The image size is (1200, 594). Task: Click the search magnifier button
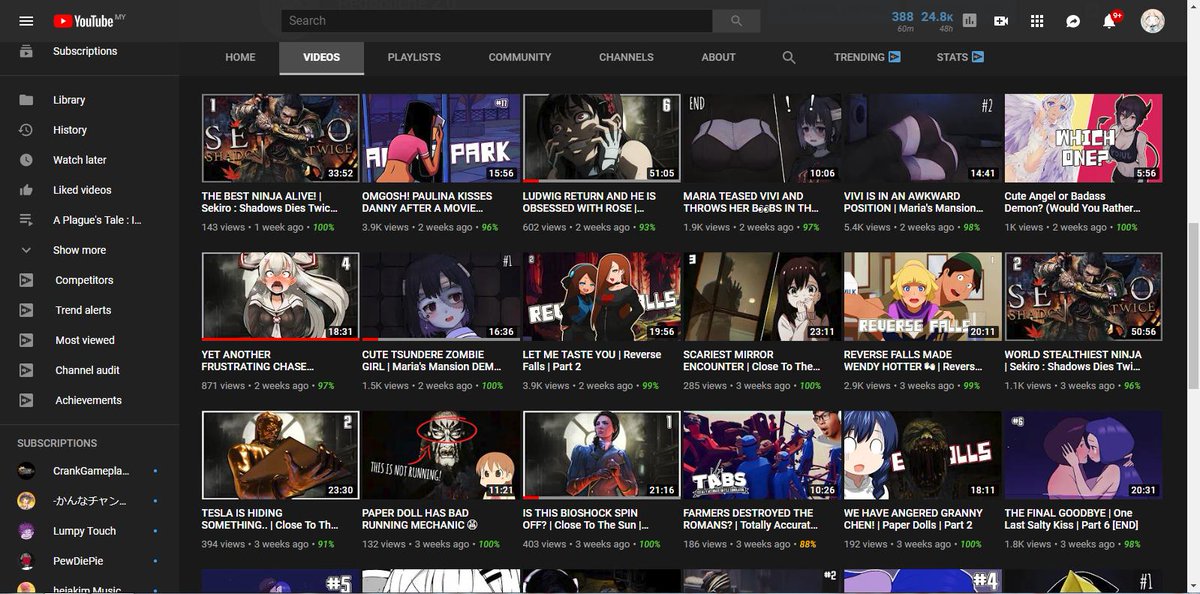click(738, 21)
